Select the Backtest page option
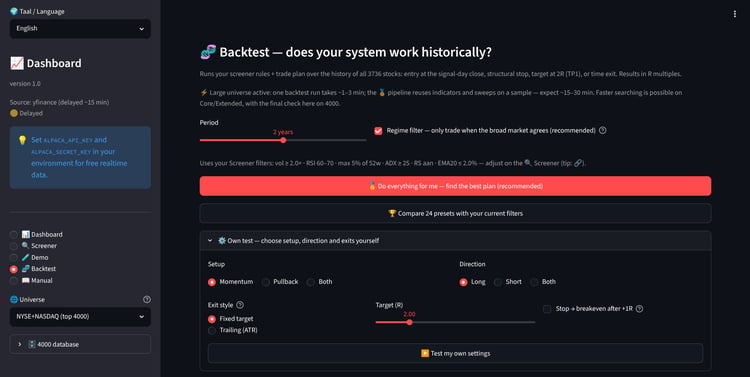Viewport: 750px width, 377px height. pyautogui.click(x=33, y=269)
